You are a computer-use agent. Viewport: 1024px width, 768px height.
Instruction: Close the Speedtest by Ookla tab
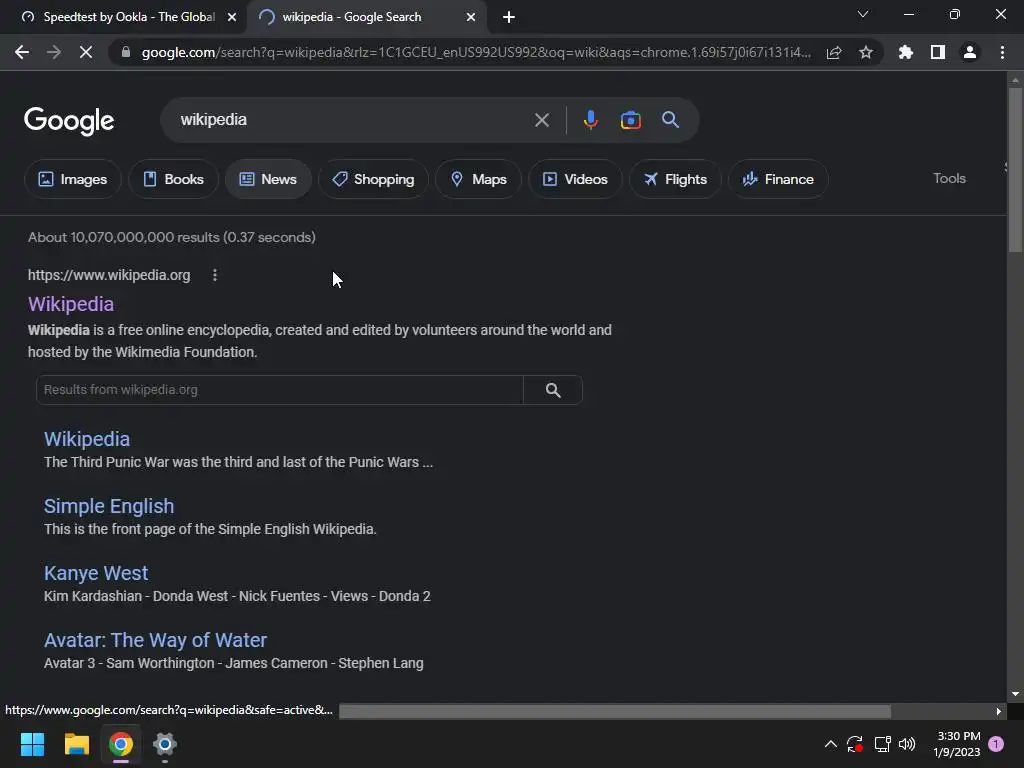pyautogui.click(x=232, y=17)
